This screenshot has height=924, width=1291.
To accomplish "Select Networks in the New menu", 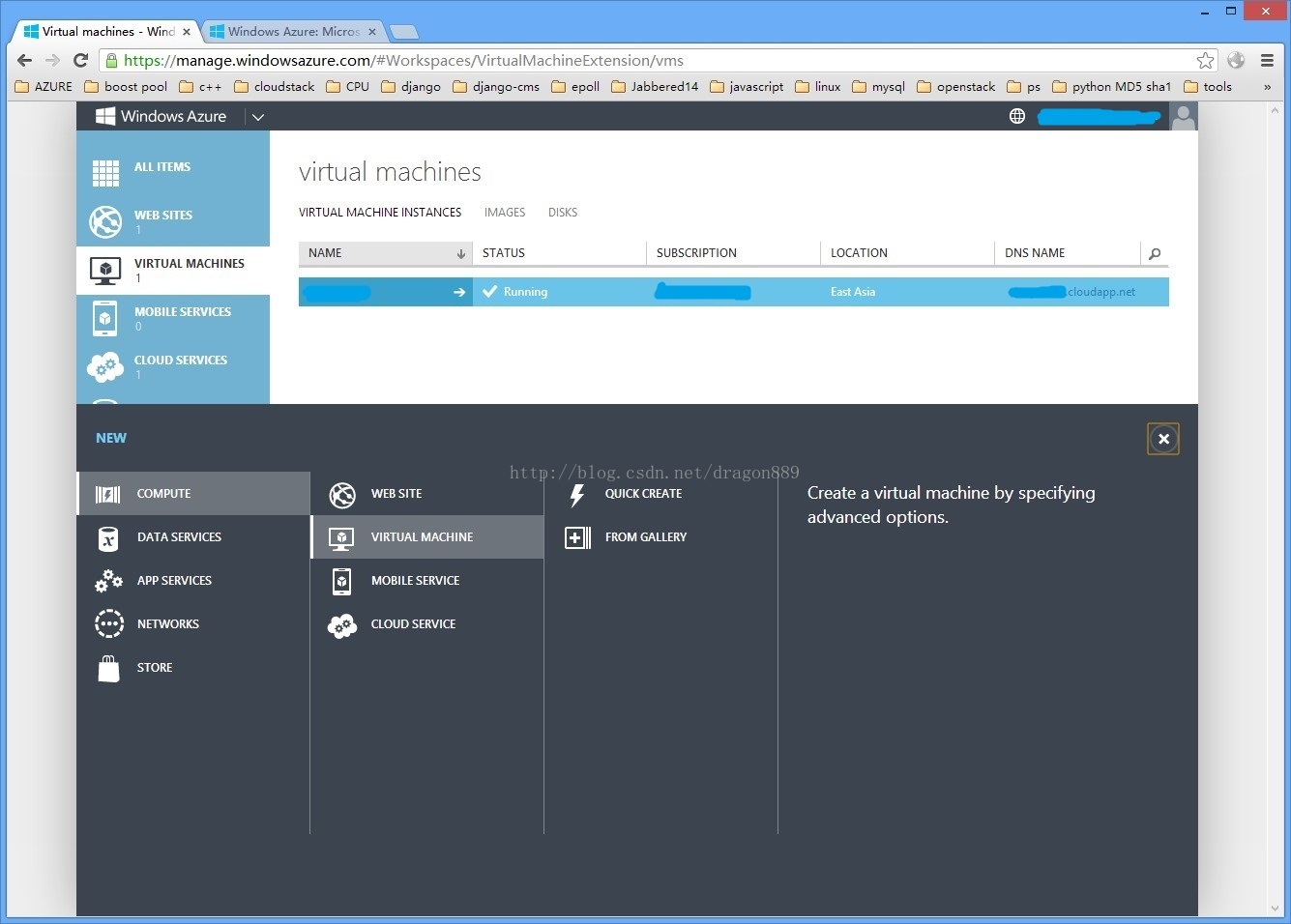I will [193, 624].
